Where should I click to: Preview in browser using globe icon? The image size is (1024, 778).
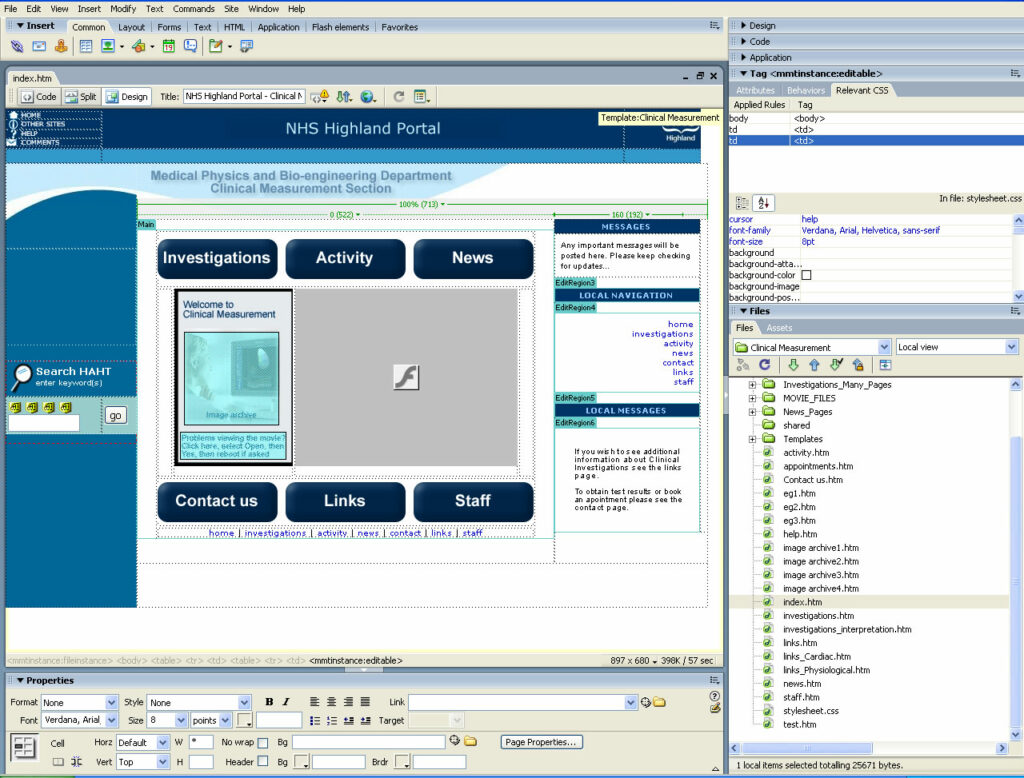pos(368,97)
